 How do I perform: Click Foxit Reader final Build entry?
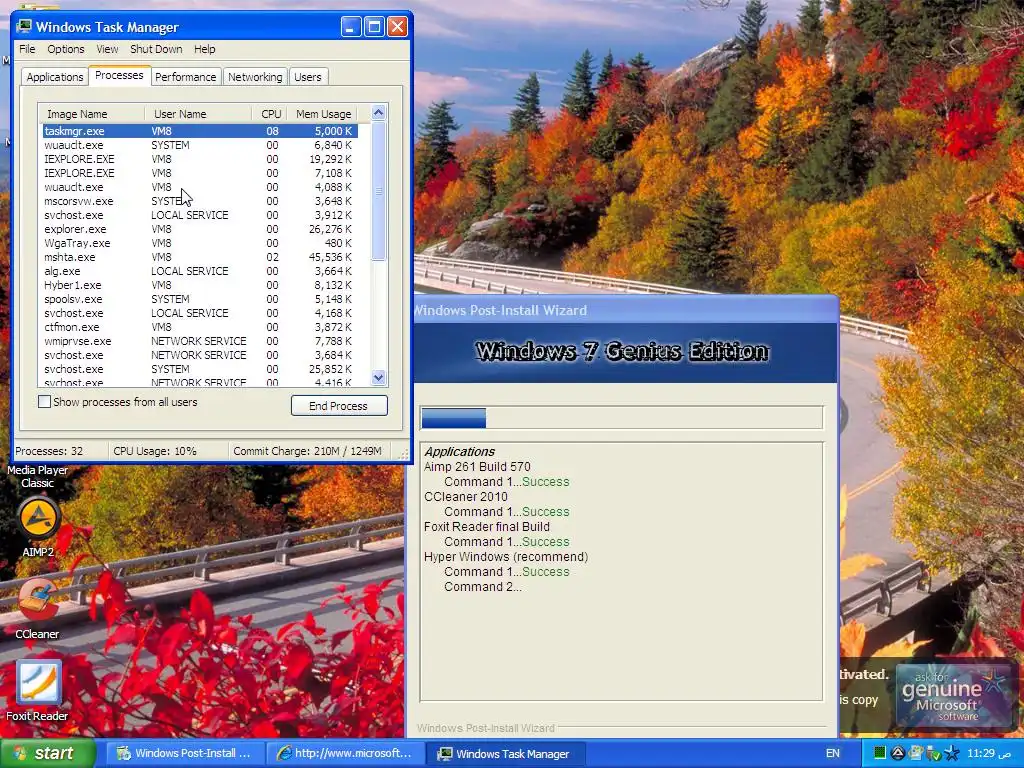point(487,526)
